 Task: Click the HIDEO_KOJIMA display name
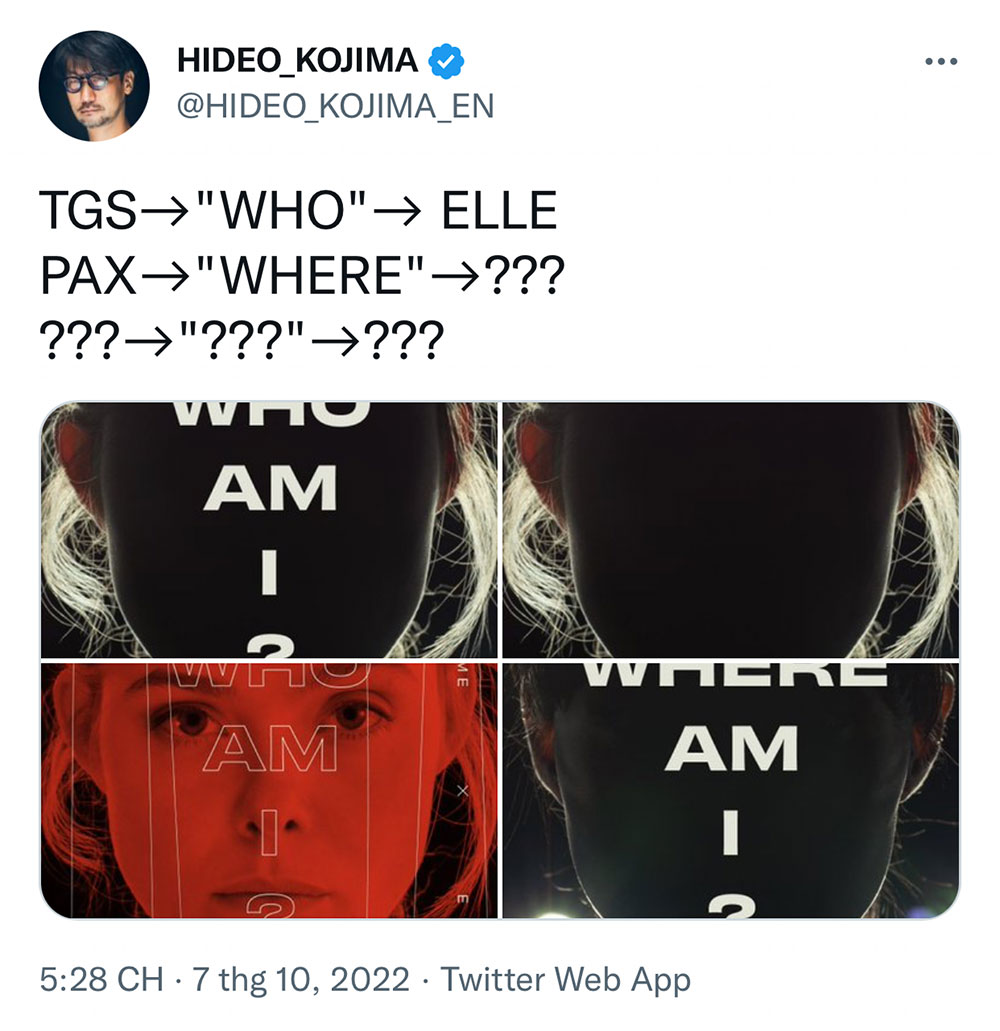point(298,60)
